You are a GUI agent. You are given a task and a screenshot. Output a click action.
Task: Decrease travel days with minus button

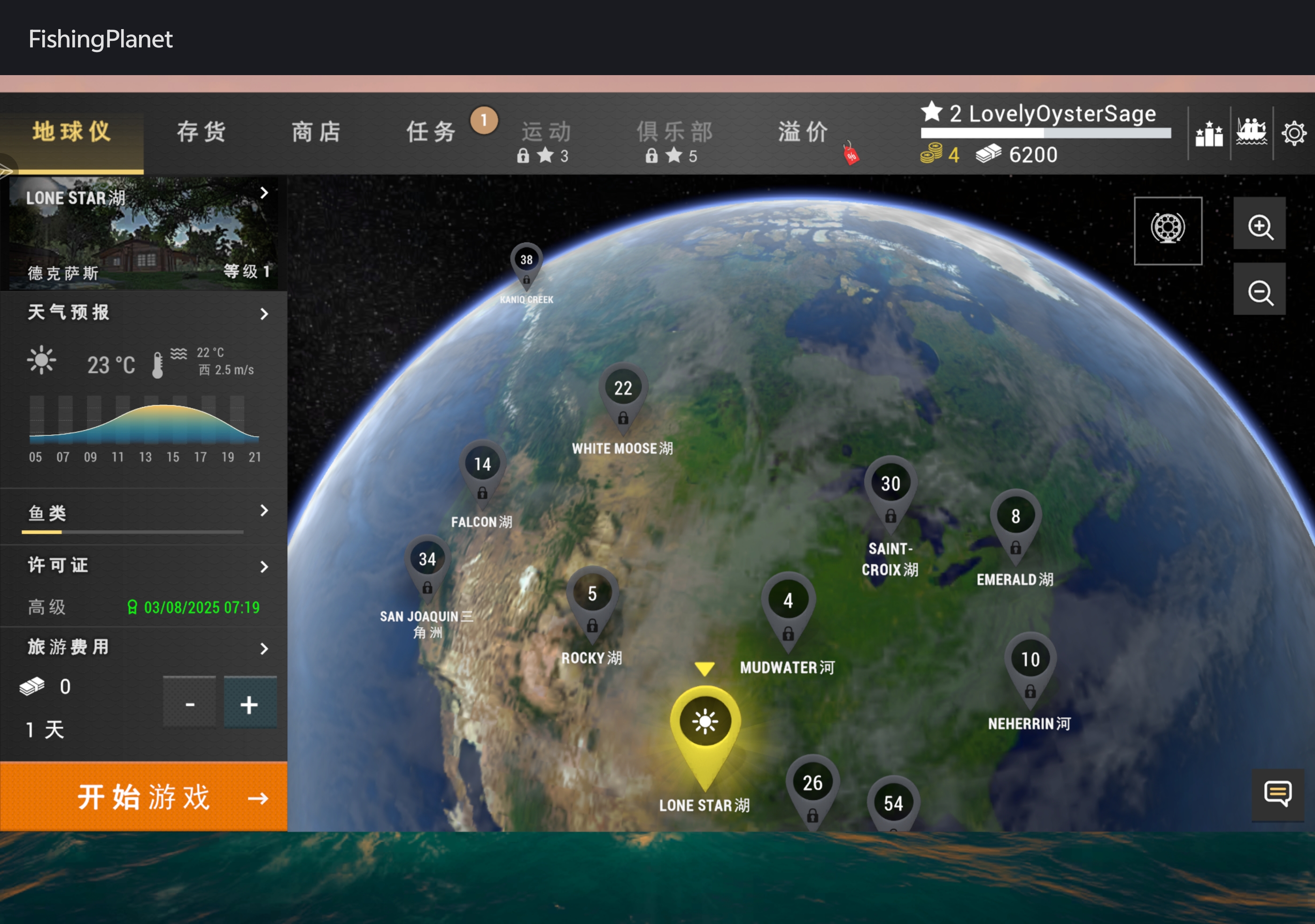tap(190, 702)
